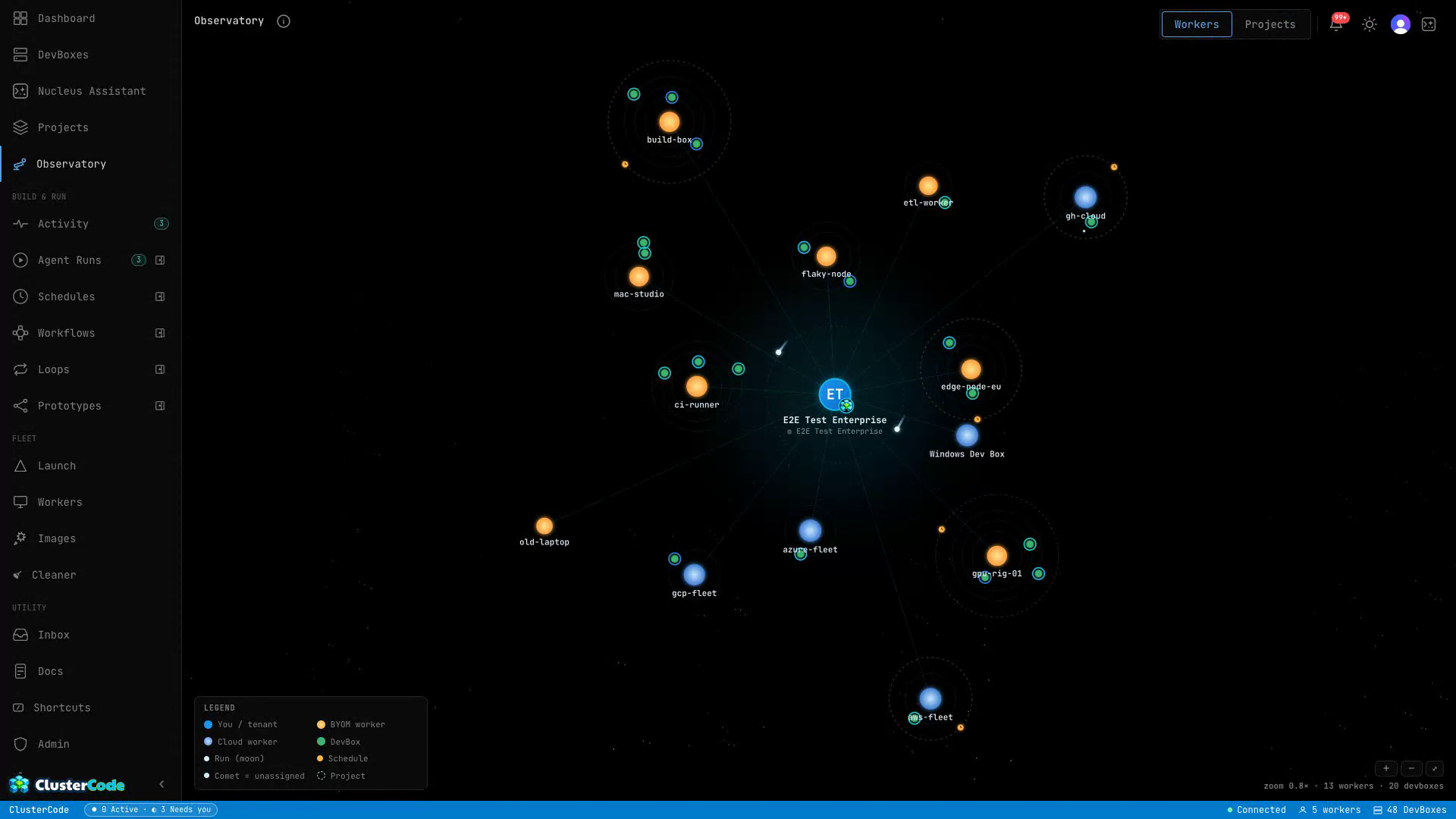Open the Cleaner tool
The width and height of the screenshot is (1456, 819).
click(90, 575)
